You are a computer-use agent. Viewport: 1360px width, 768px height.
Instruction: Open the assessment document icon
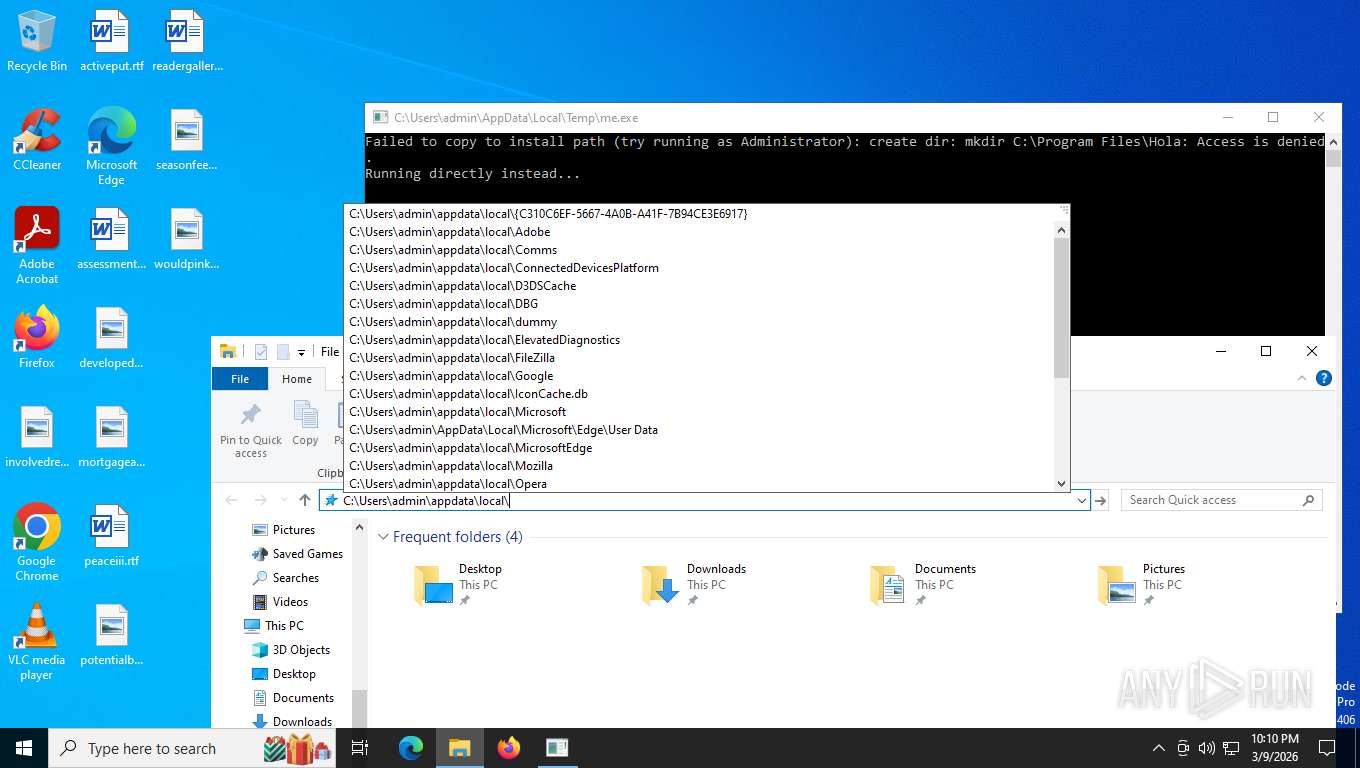pyautogui.click(x=111, y=239)
